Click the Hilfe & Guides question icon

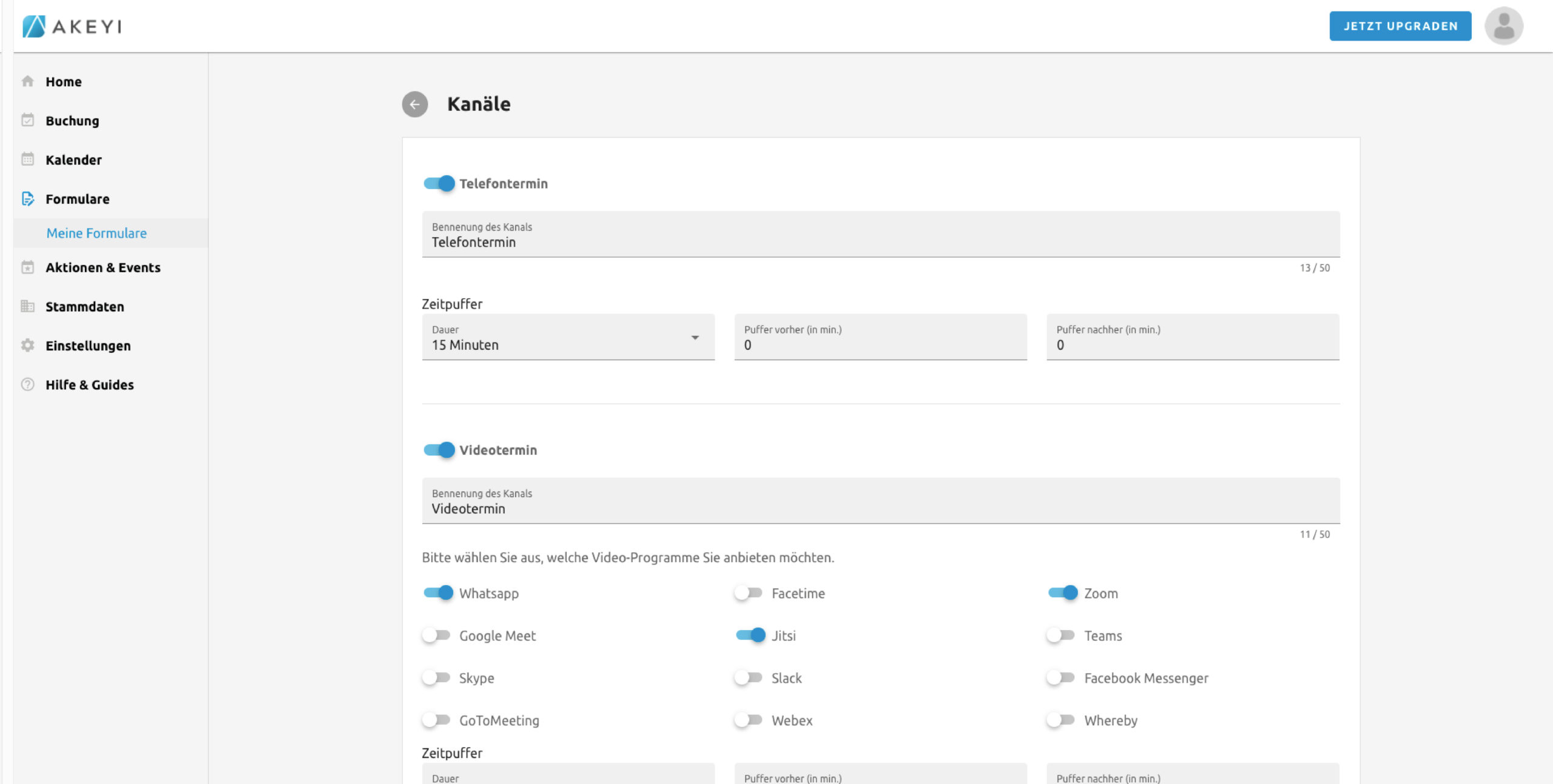(28, 384)
